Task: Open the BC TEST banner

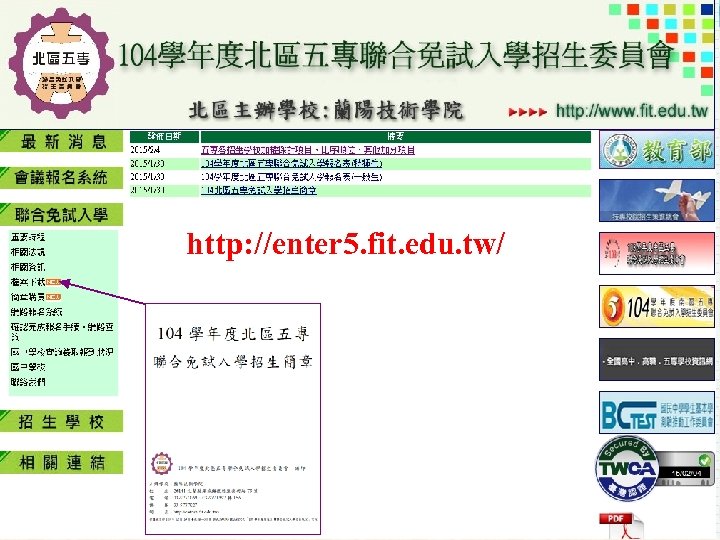Action: pyautogui.click(x=657, y=412)
